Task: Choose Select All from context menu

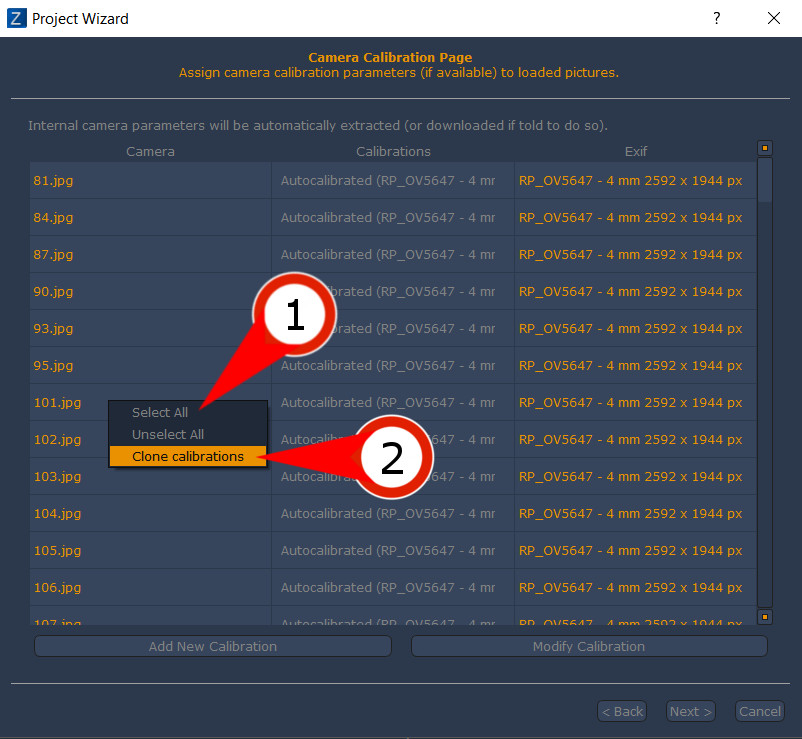Action: tap(160, 413)
